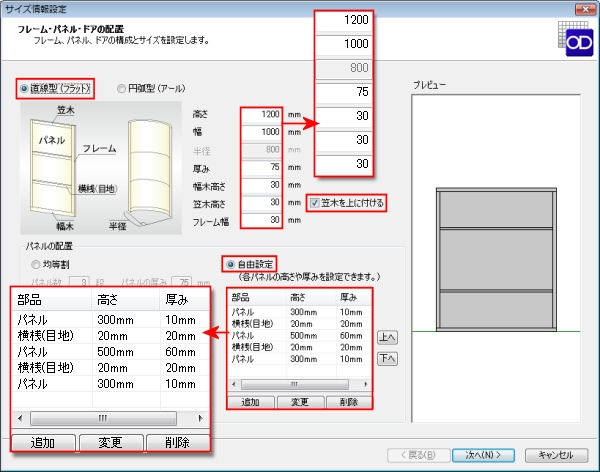Click the フレーム幅 input field beside its label
Screen dimensions: 600x472
(x=263, y=220)
